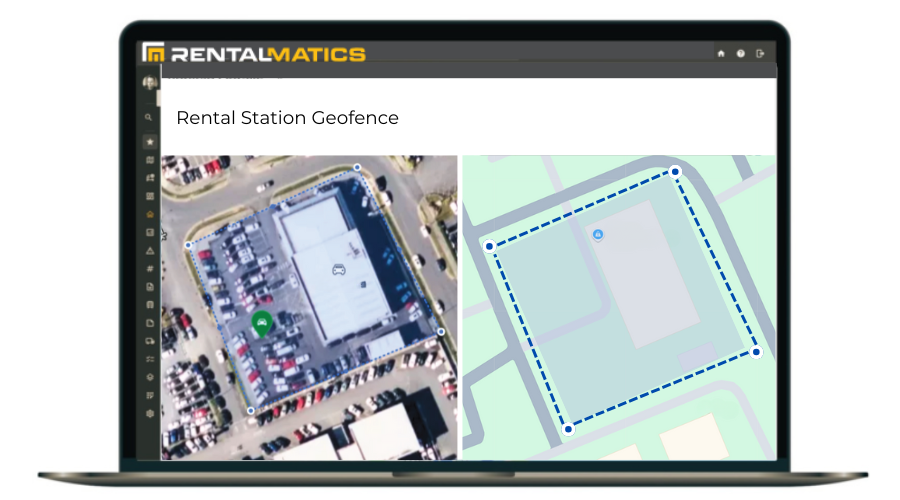900x500 pixels.
Task: Open the grid dashboard icon in sidebar
Action: [x=150, y=196]
